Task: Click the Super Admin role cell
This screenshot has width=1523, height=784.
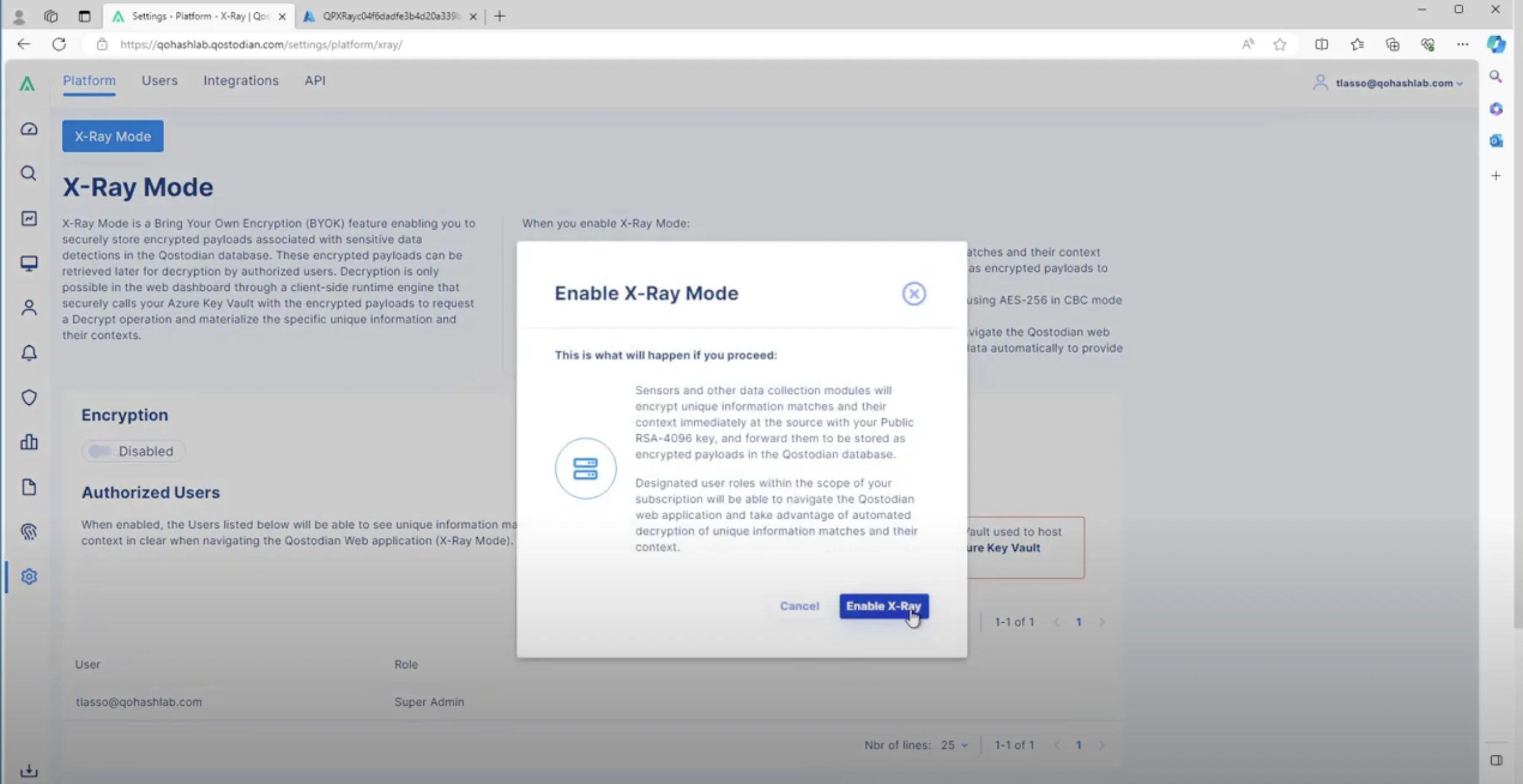Action: point(429,702)
